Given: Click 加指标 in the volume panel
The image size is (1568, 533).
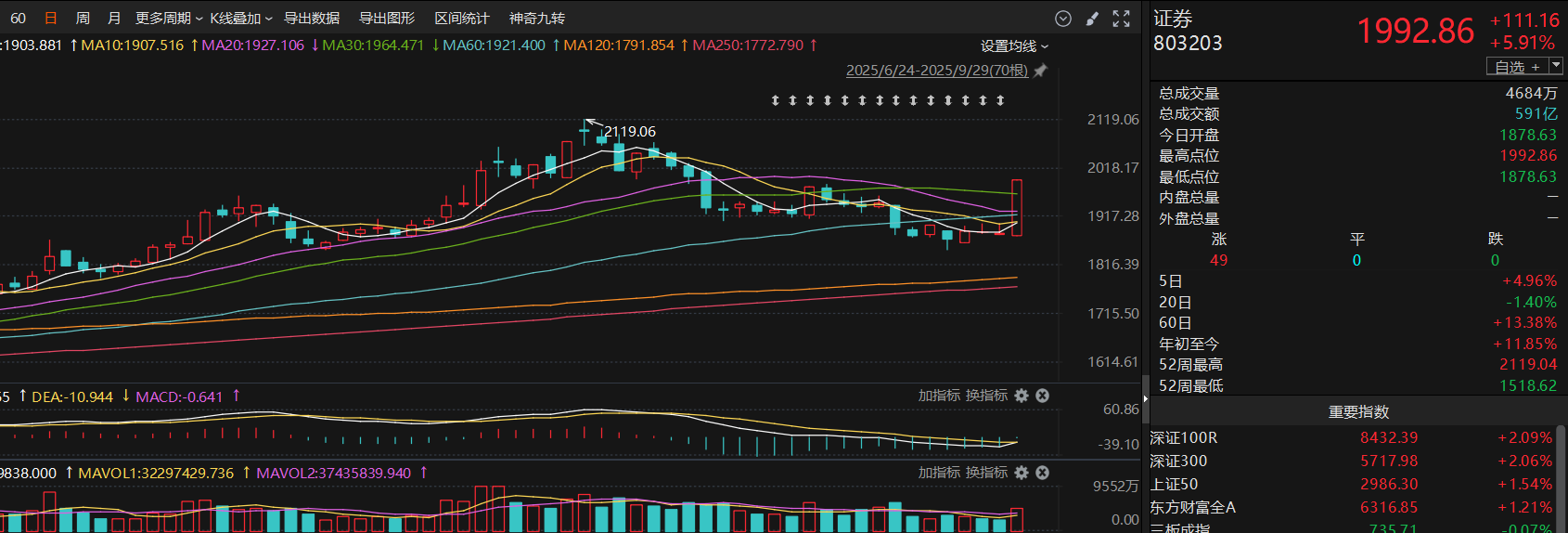Looking at the screenshot, I should pos(939,473).
